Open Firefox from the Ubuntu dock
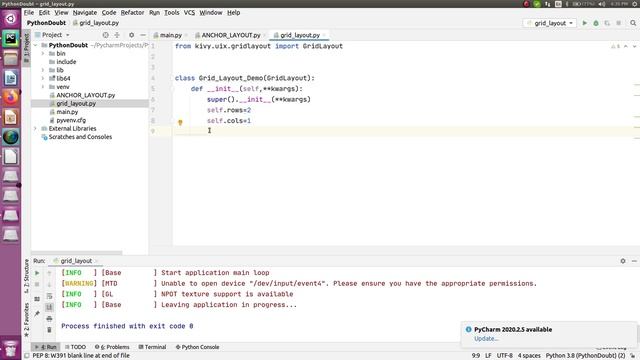Image resolution: width=640 pixels, height=360 pixels. point(11,98)
